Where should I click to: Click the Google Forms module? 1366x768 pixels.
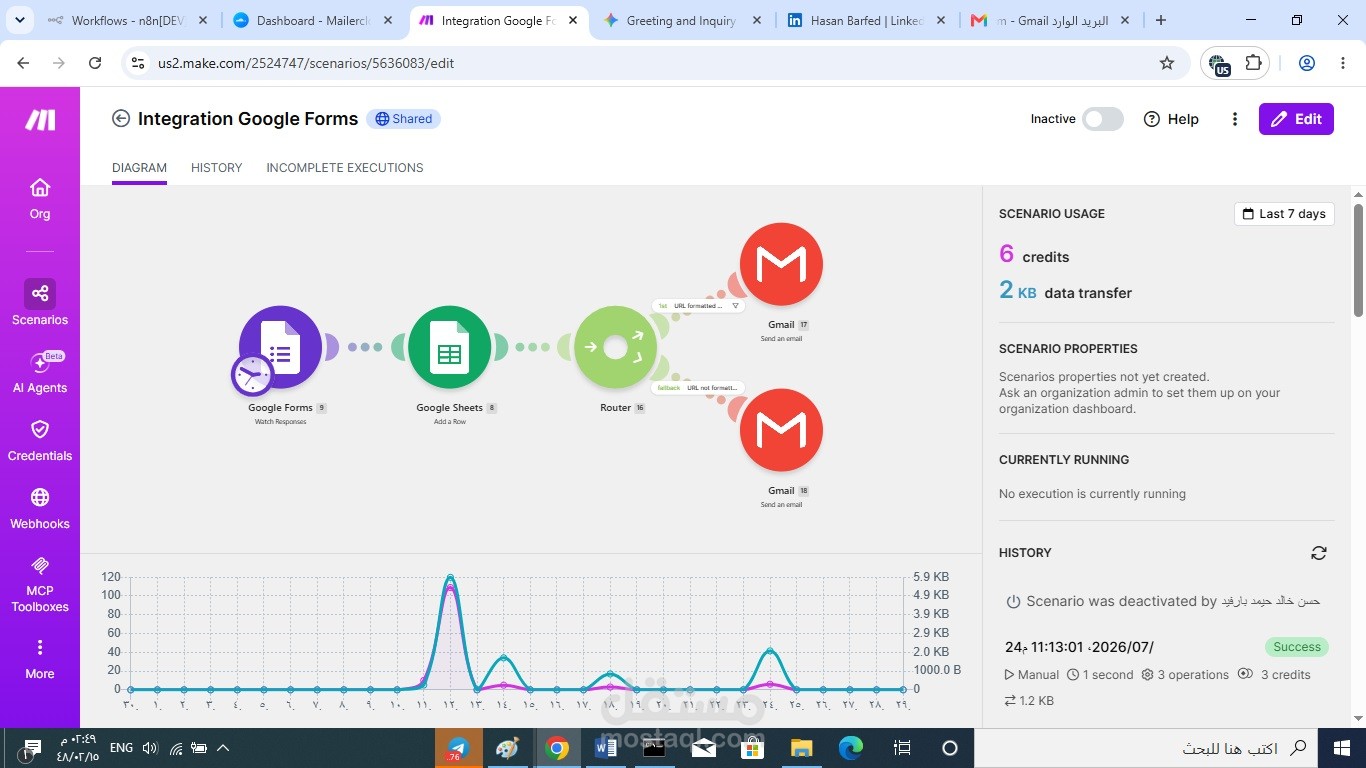point(280,347)
